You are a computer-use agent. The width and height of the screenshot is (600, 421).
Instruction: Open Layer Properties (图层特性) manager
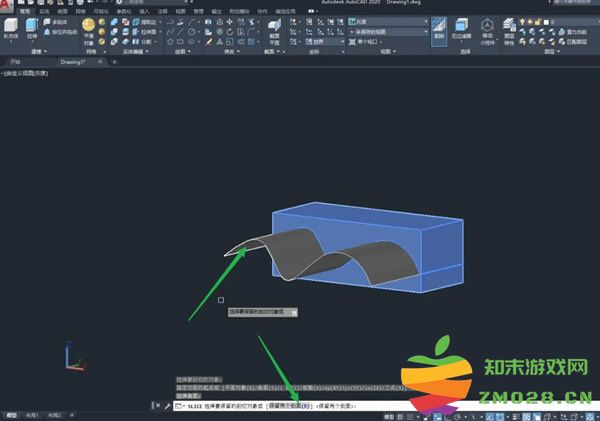(509, 31)
